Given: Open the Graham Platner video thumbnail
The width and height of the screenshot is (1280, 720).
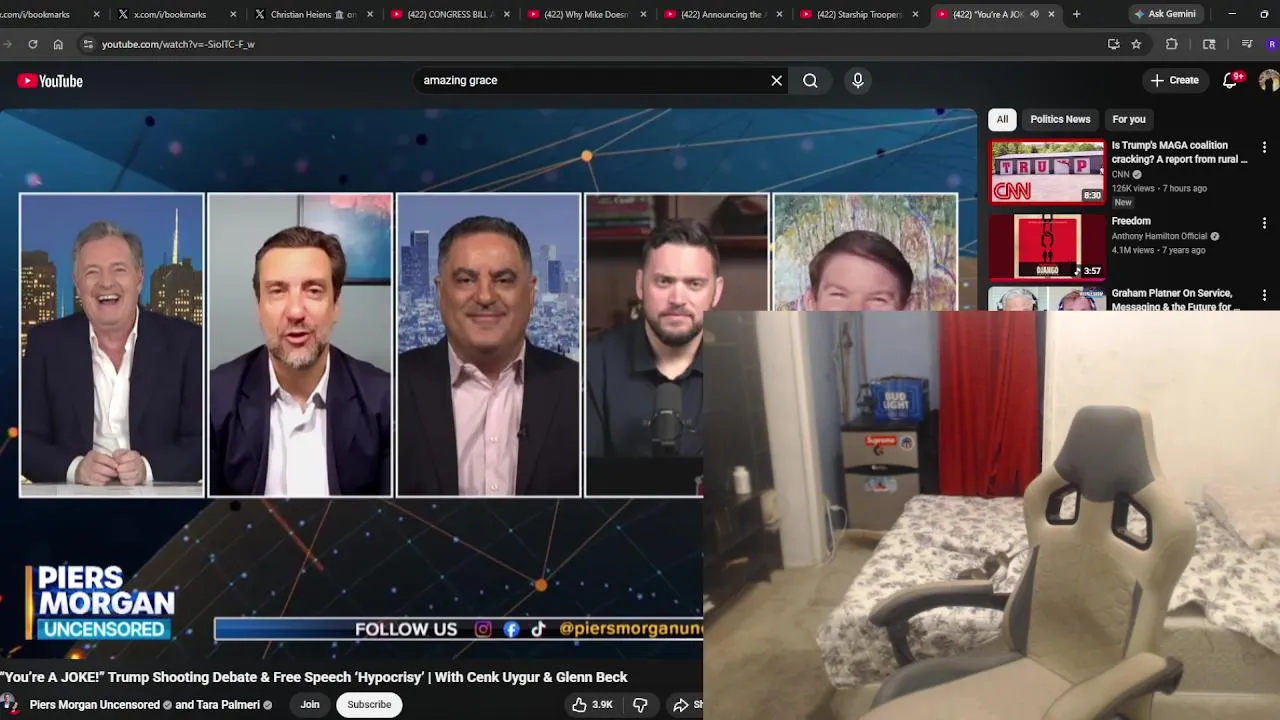Looking at the screenshot, I should [x=1047, y=300].
